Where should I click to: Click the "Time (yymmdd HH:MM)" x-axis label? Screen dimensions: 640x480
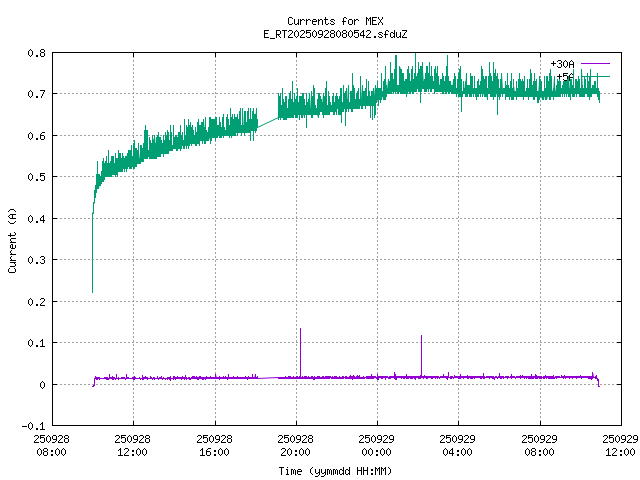[x=334, y=470]
